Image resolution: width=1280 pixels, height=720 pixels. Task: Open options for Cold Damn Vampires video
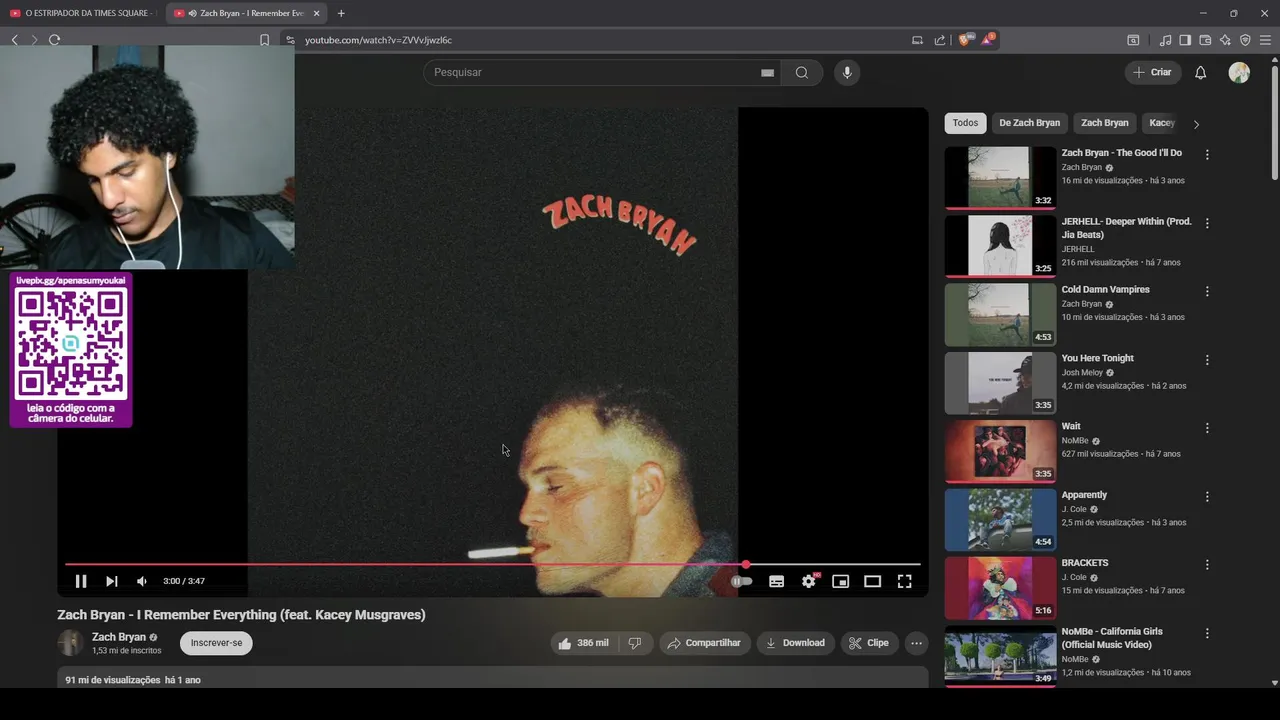point(1207,291)
